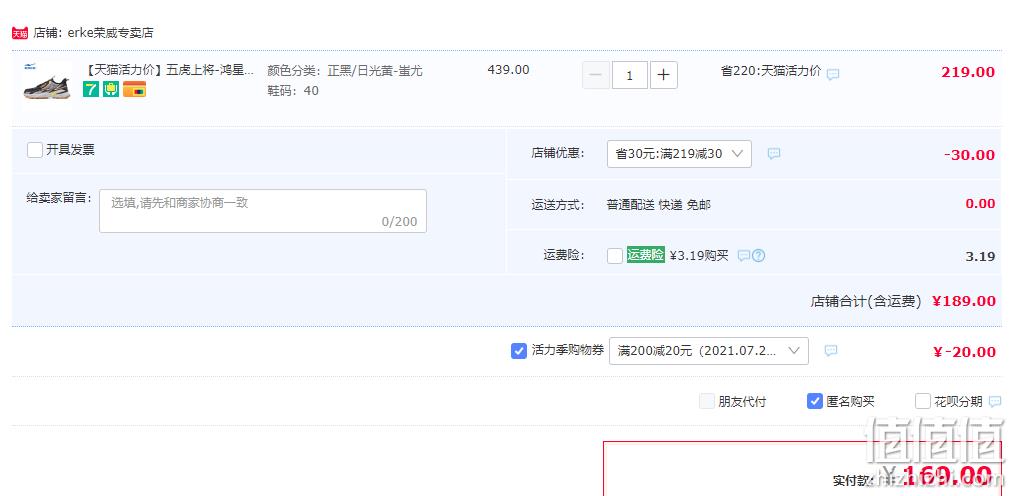1014x496 pixels.
Task: Tick the 朋友代付 checkbox
Action: coord(706,402)
